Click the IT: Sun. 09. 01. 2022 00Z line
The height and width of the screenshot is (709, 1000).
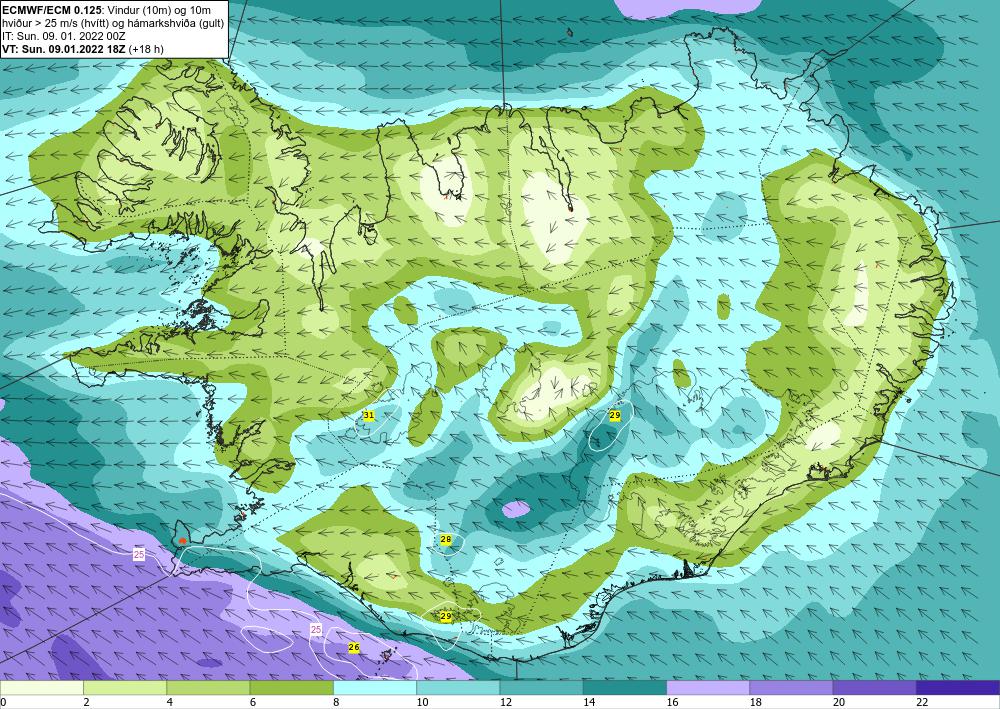click(x=64, y=36)
